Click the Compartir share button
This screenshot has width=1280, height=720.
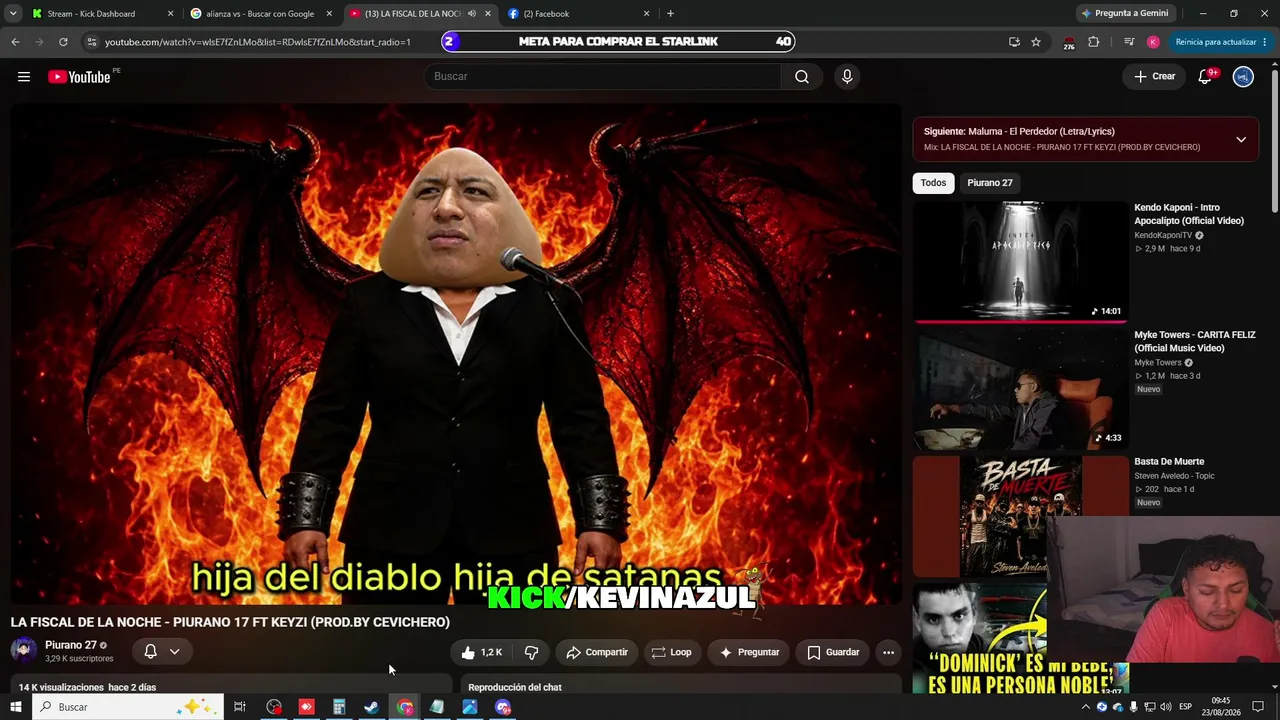tap(597, 652)
